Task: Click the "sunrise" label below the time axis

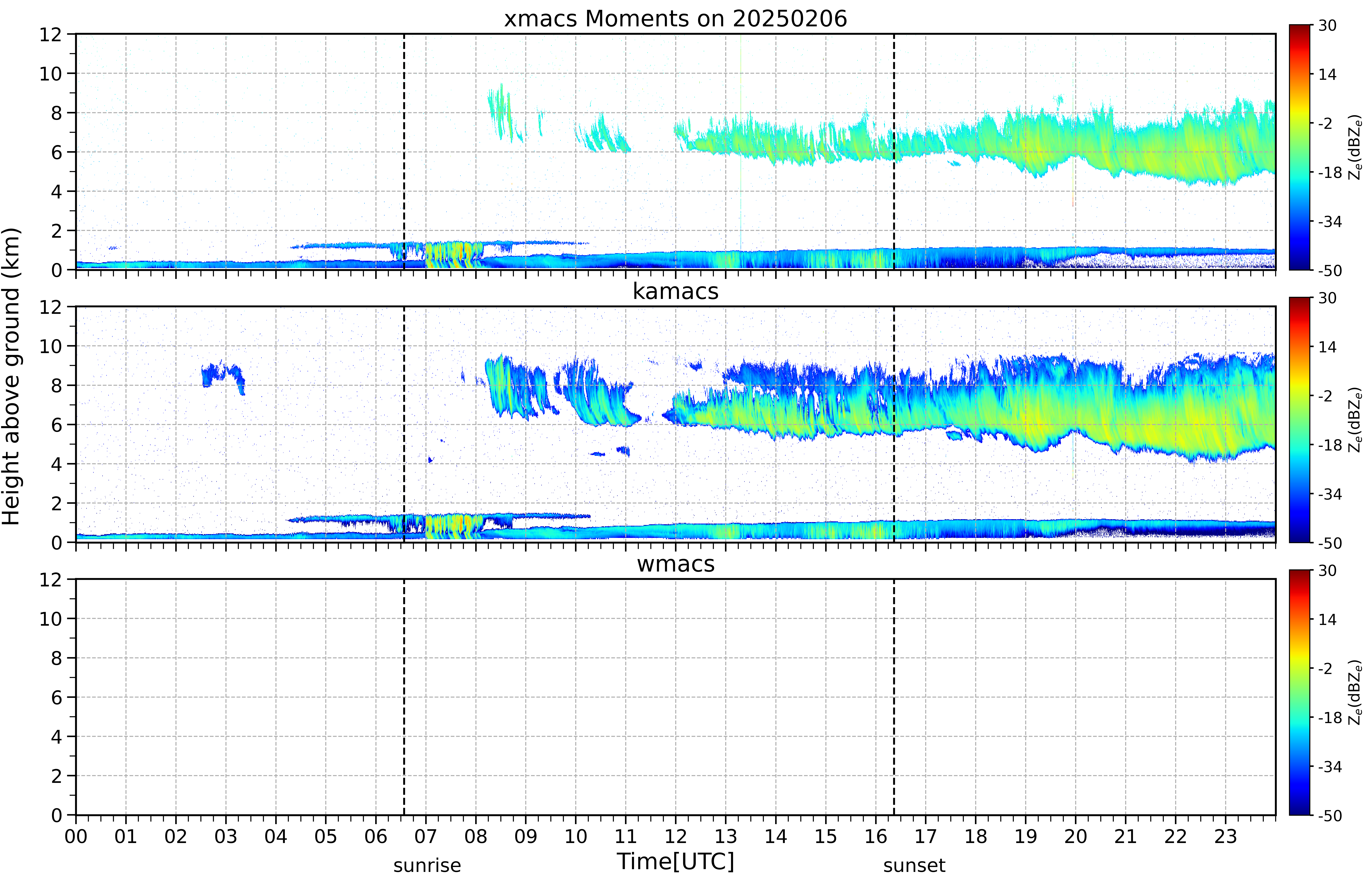Action: tap(427, 865)
